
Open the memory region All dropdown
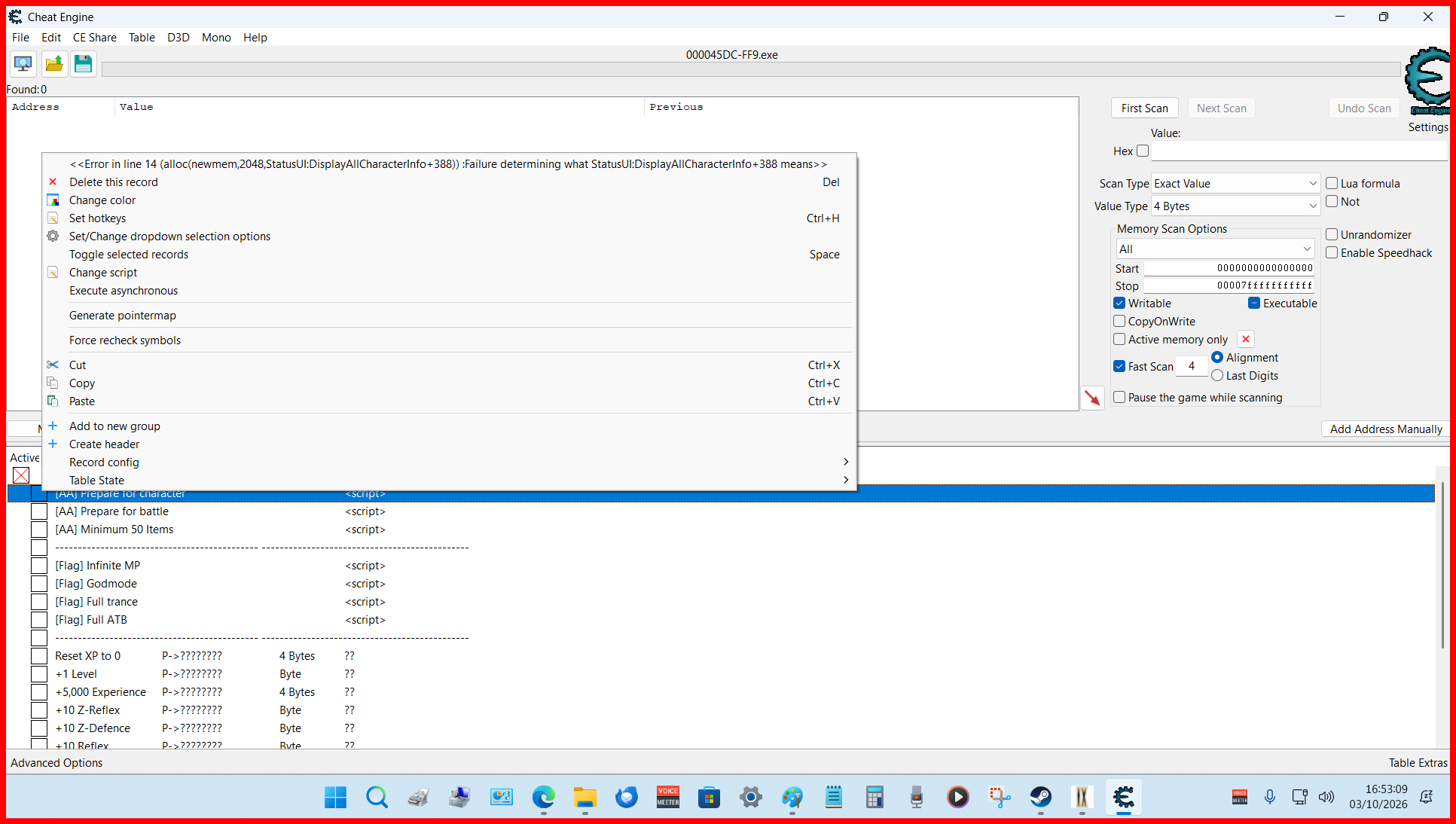[1215, 249]
